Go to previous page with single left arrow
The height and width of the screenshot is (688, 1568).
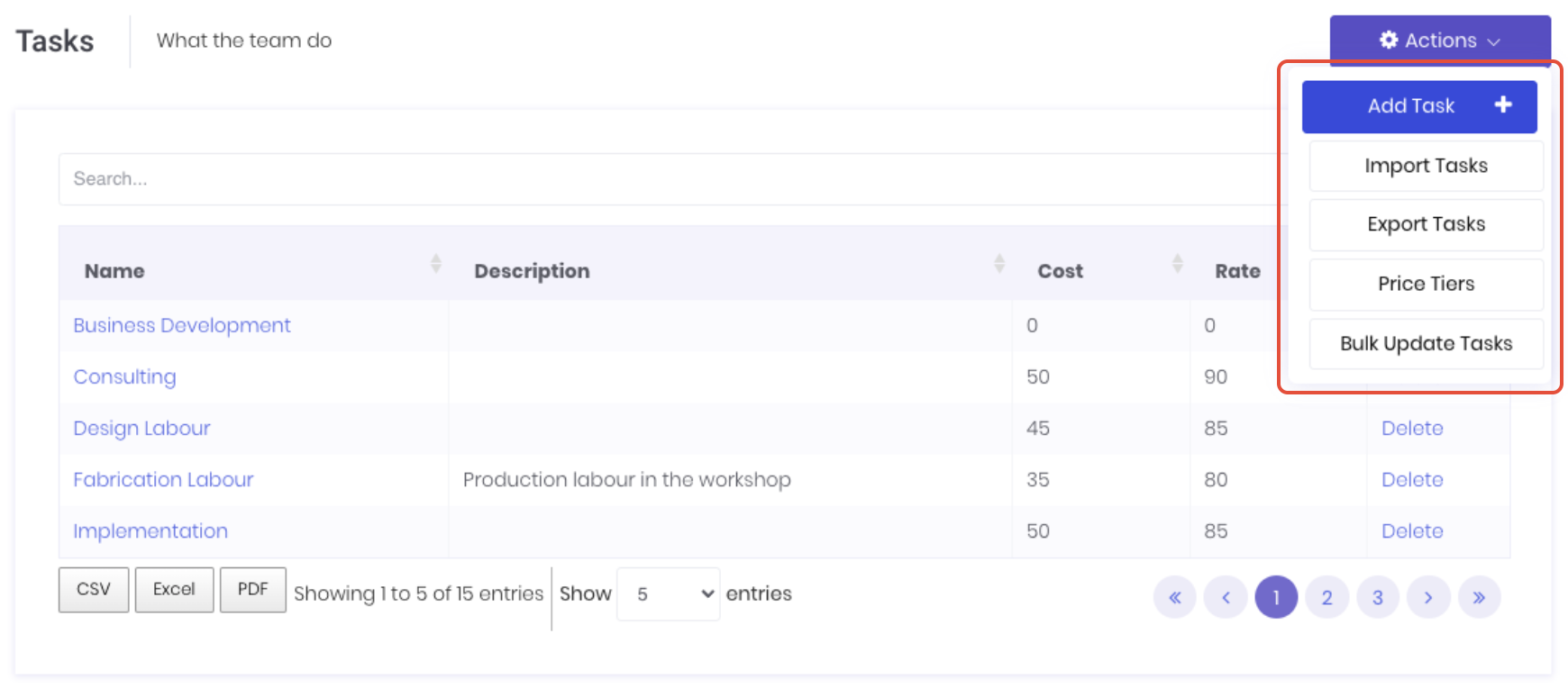click(1226, 597)
